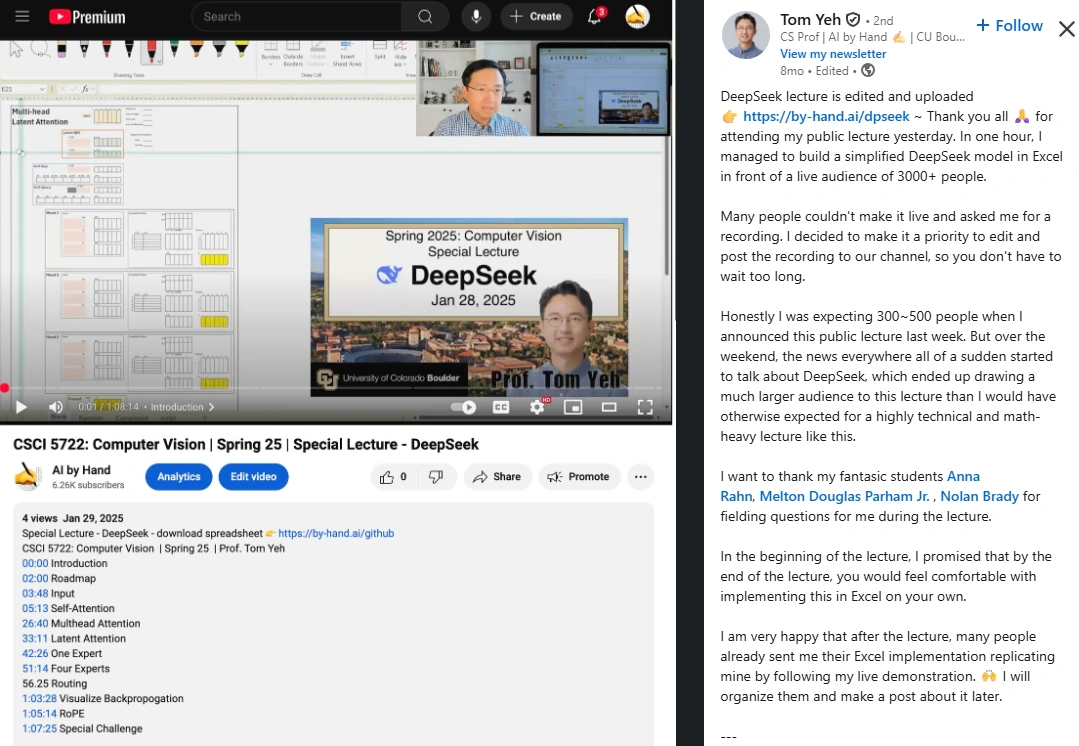The image size is (1079, 746).
Task: Select the eraser drawing tool
Action: [61, 49]
